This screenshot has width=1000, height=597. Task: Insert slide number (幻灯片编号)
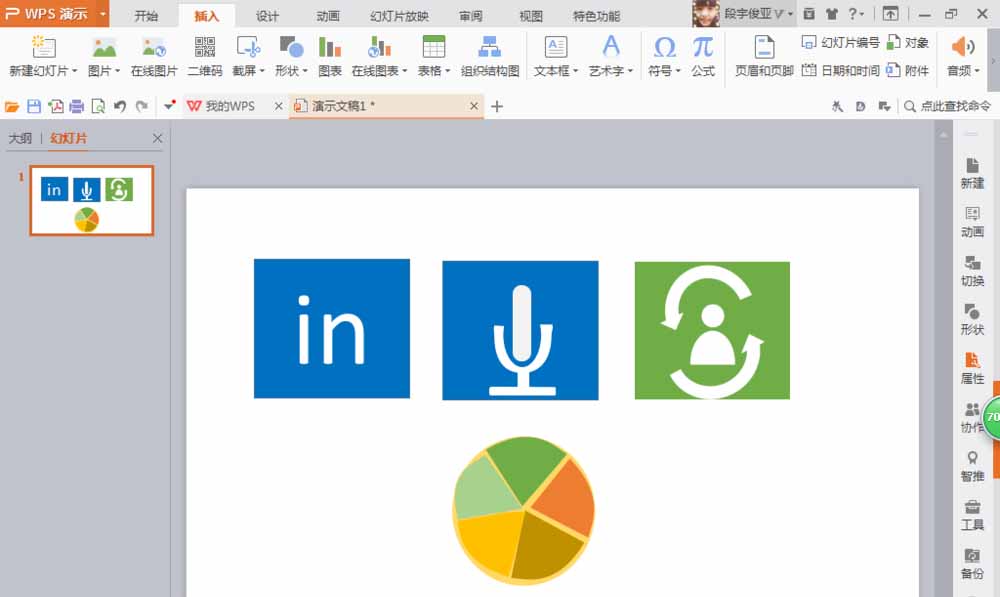click(x=841, y=43)
